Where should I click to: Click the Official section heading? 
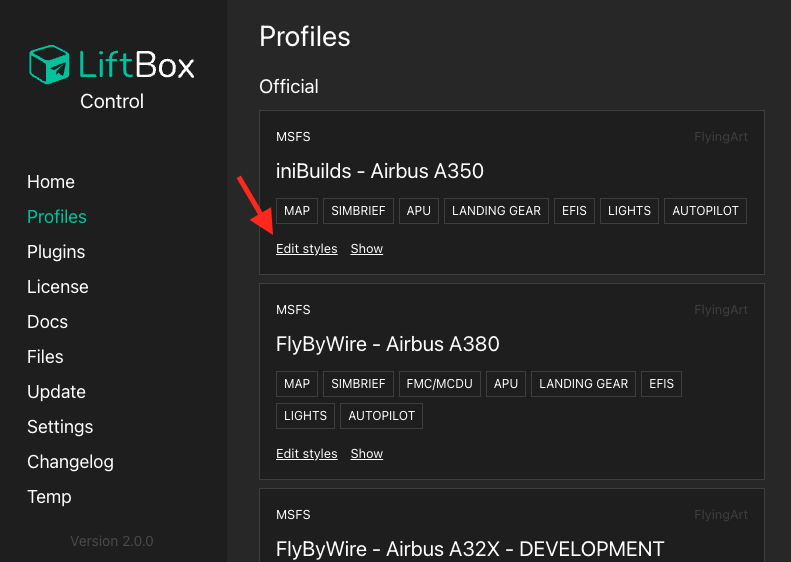(x=289, y=87)
